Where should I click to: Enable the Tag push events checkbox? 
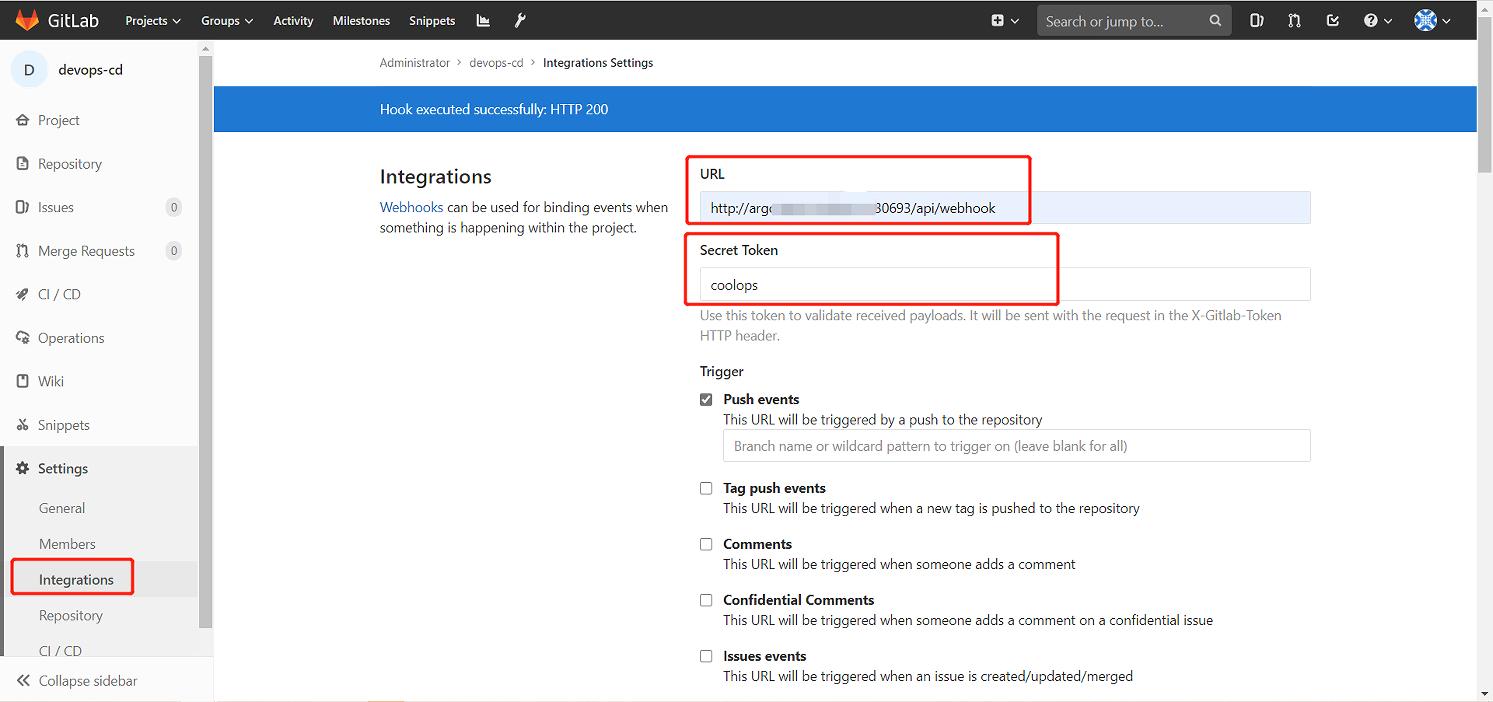(706, 488)
